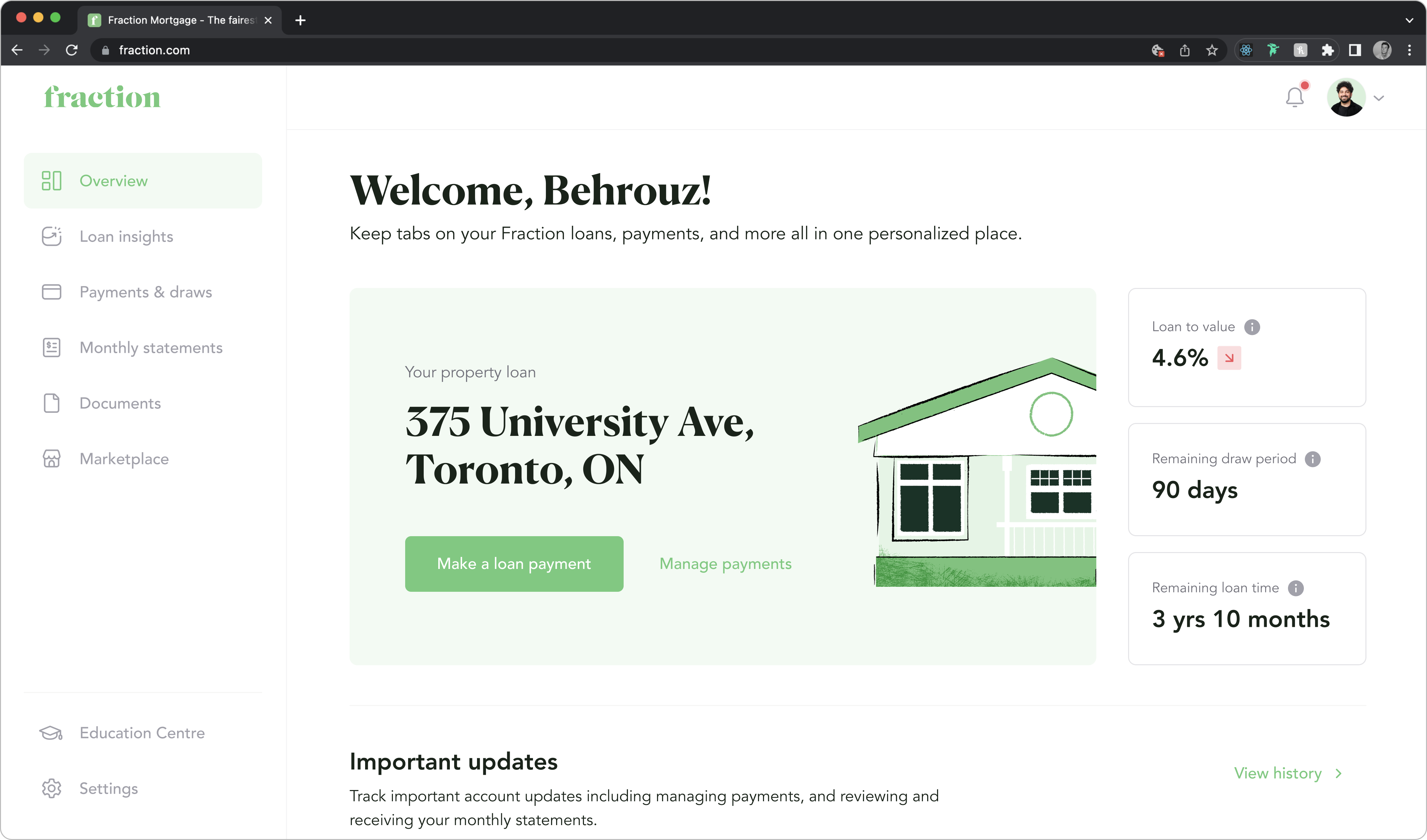Click the red downward trend indicator
Viewport: 1427px width, 840px height.
[1229, 358]
